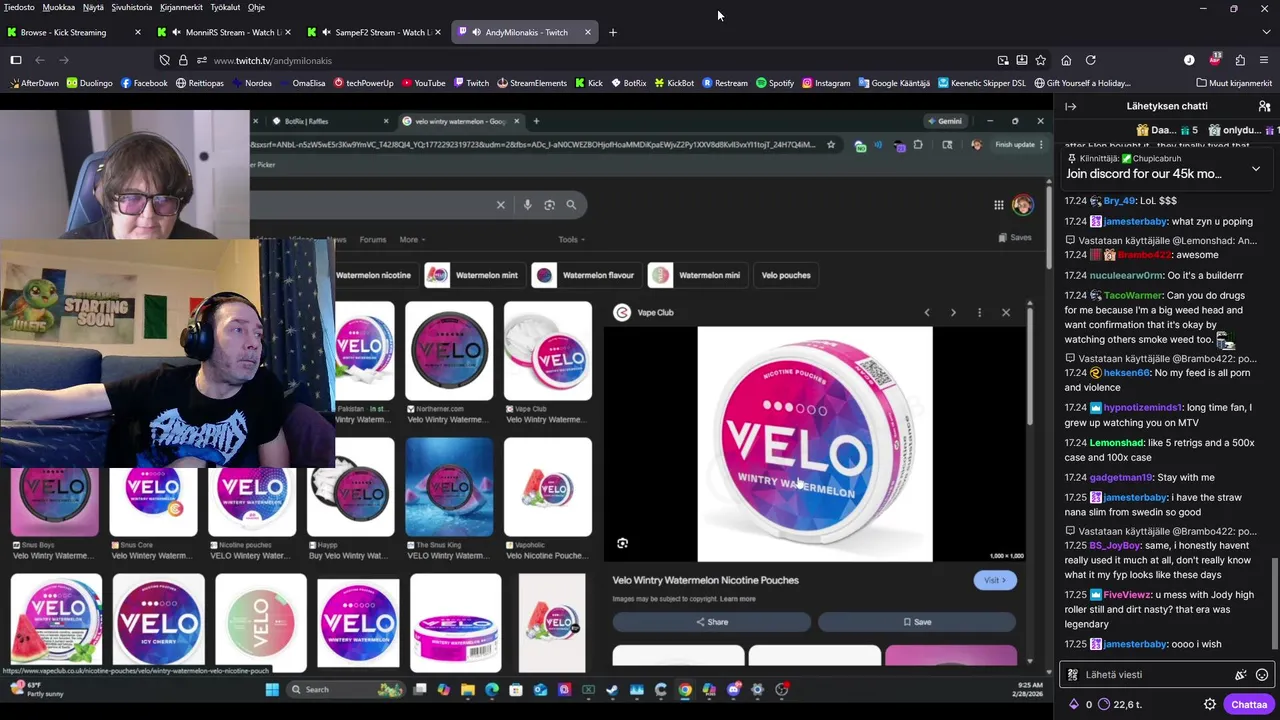This screenshot has height=720, width=1280.
Task: Collapse the Twitch chat panel arrow
Action: (1070, 106)
